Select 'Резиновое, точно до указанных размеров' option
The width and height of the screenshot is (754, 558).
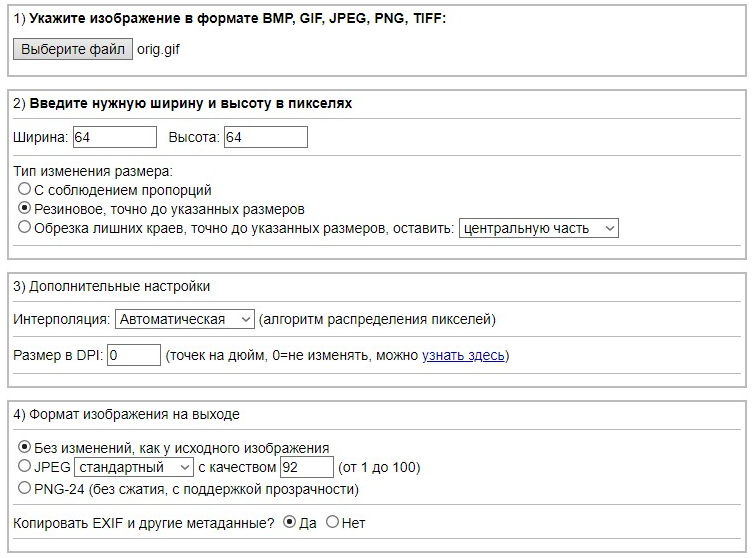click(x=25, y=208)
